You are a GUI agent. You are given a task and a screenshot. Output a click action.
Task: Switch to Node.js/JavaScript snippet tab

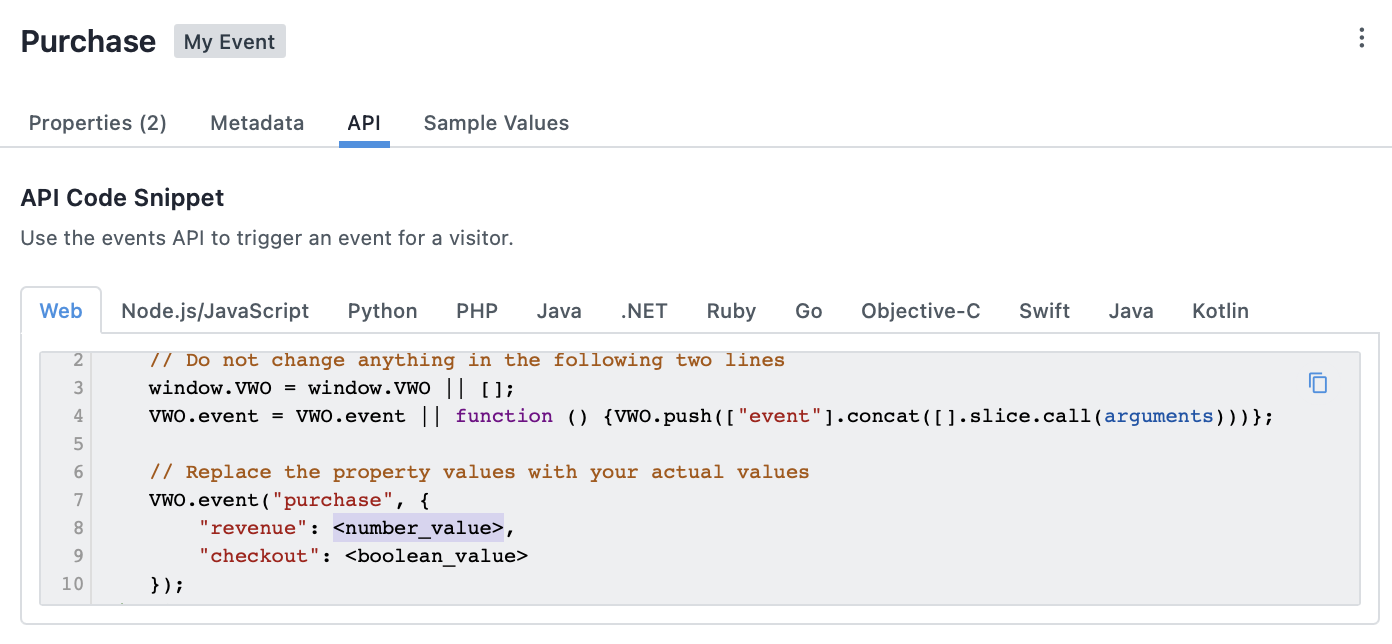pos(215,311)
